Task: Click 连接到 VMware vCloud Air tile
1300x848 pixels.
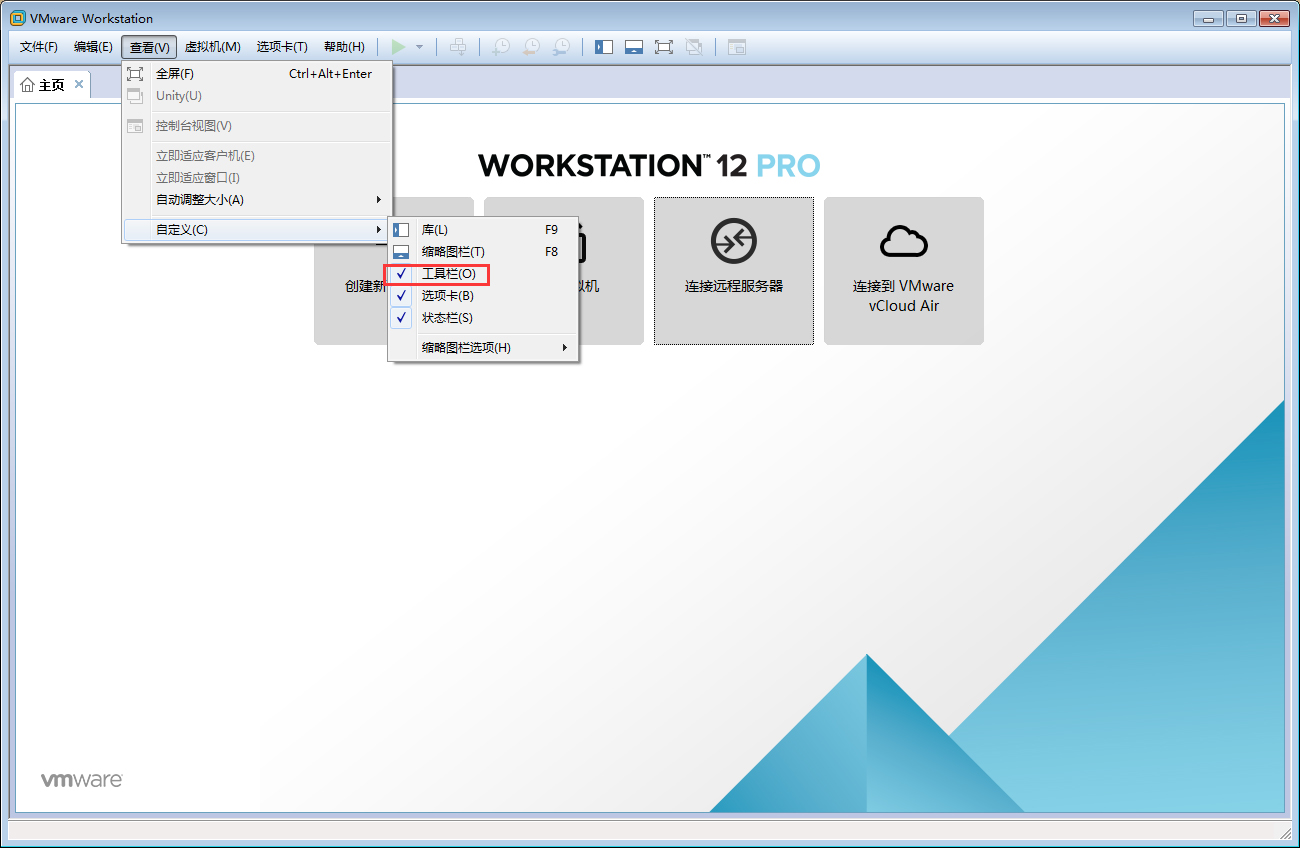Action: [x=903, y=271]
